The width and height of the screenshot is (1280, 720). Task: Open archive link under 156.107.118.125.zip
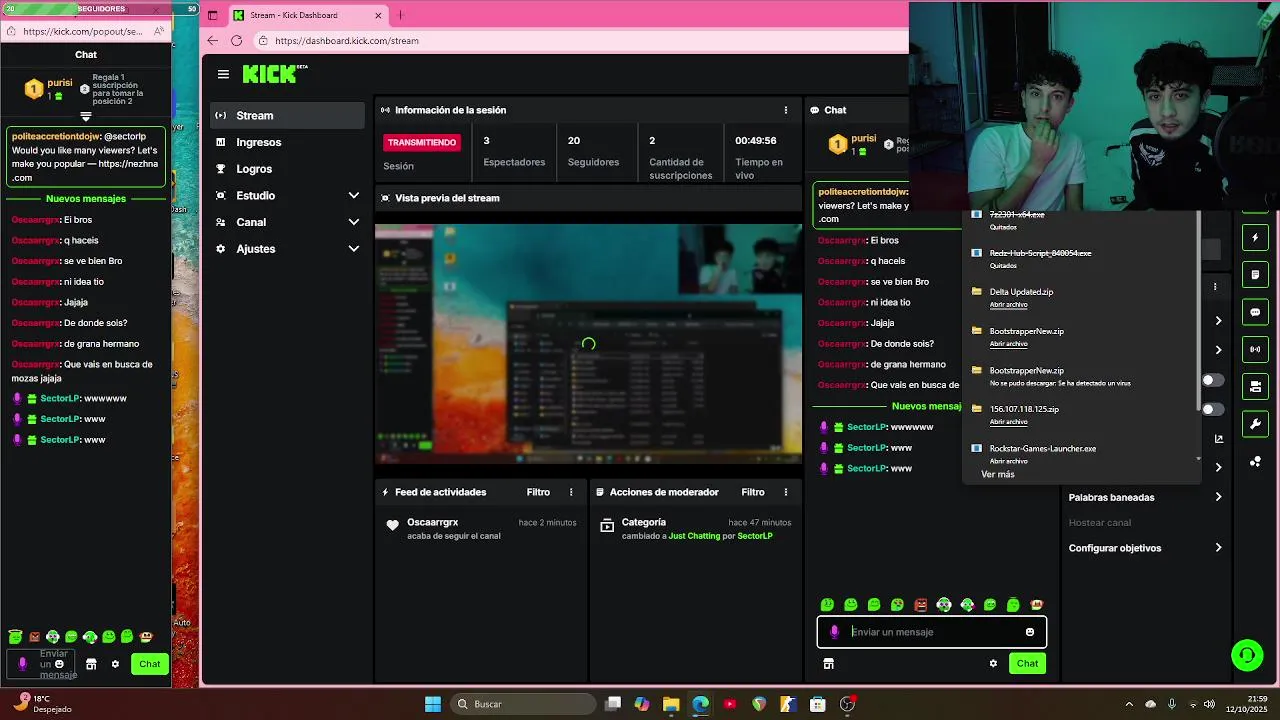(x=1008, y=422)
